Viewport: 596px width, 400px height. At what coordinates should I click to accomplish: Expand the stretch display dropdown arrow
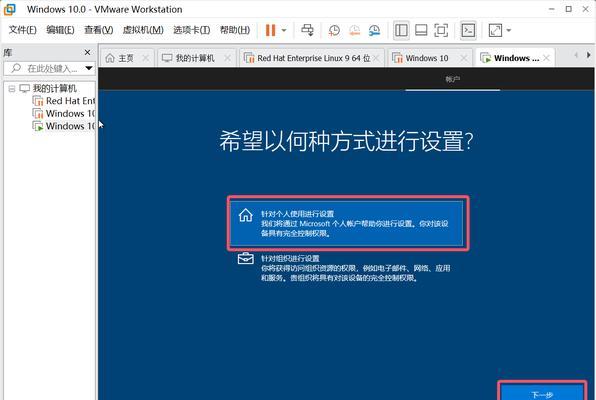point(509,30)
